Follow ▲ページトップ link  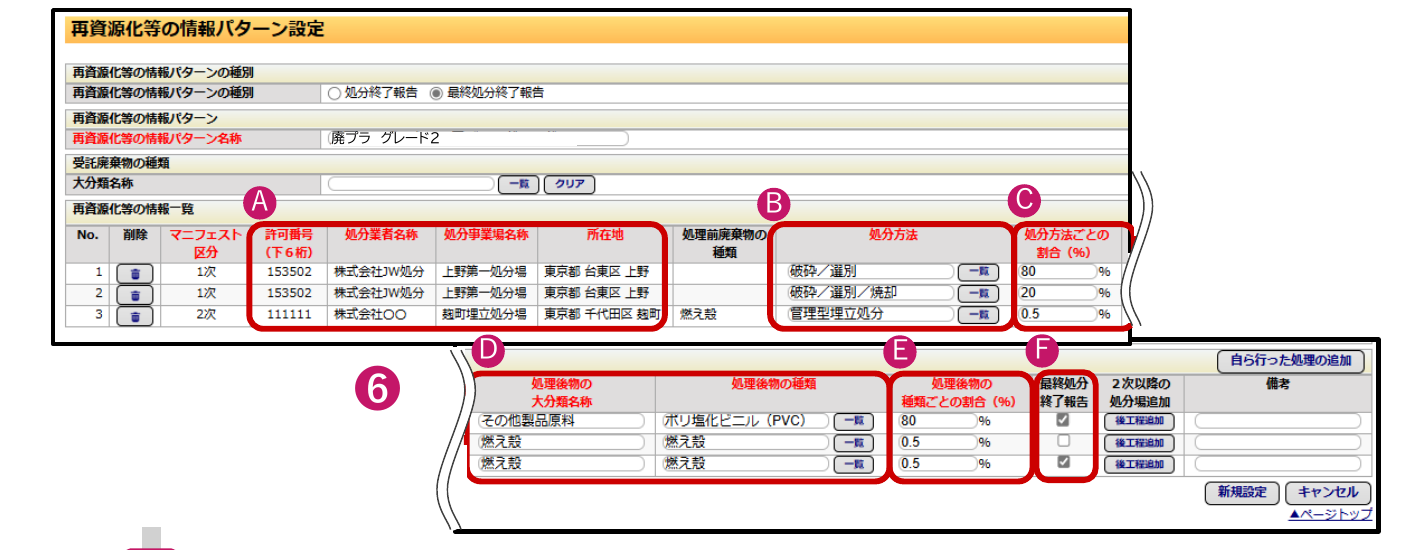1330,514
